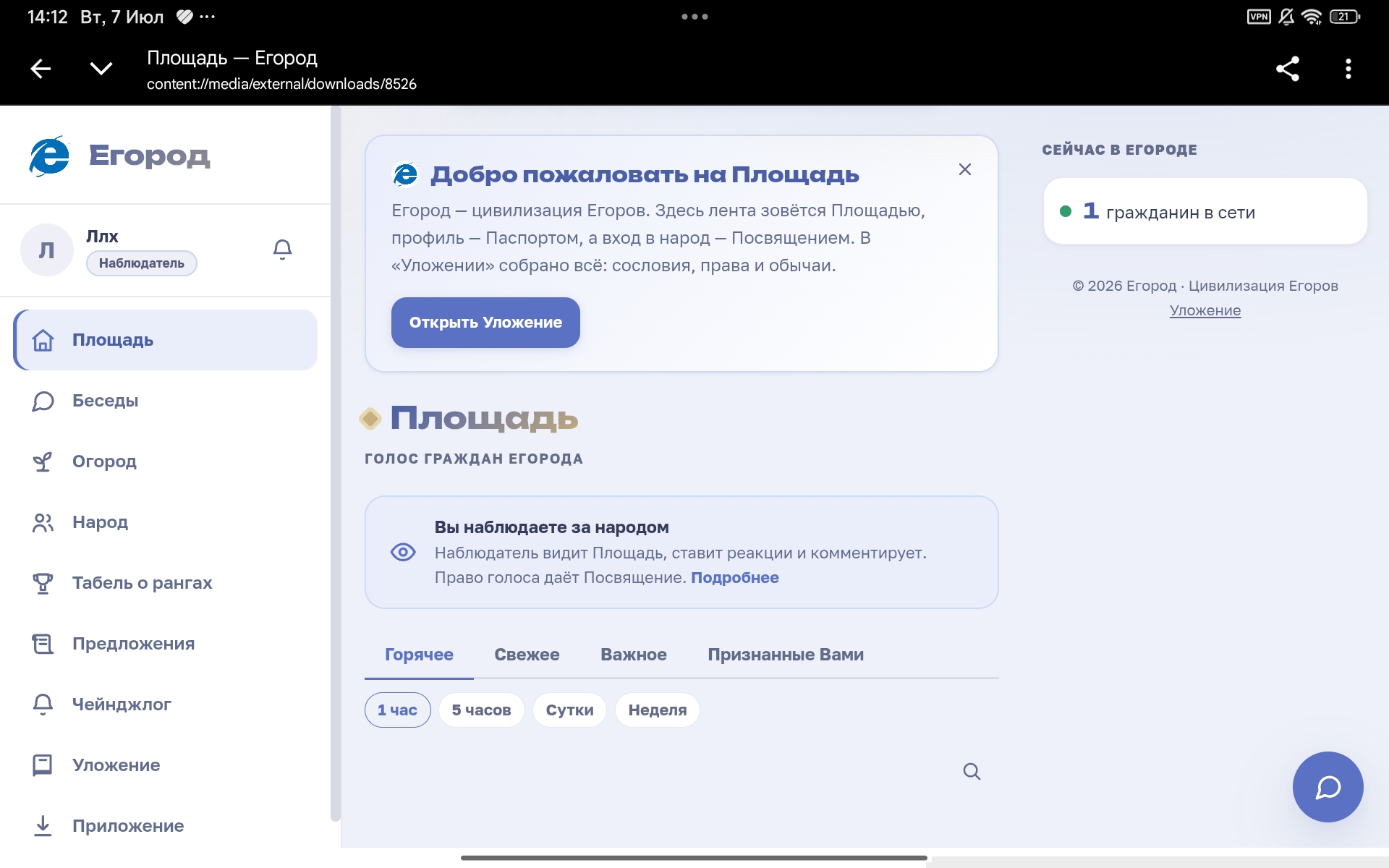This screenshot has height=868, width=1389.
Task: Click the Площадь home icon
Action: (43, 340)
